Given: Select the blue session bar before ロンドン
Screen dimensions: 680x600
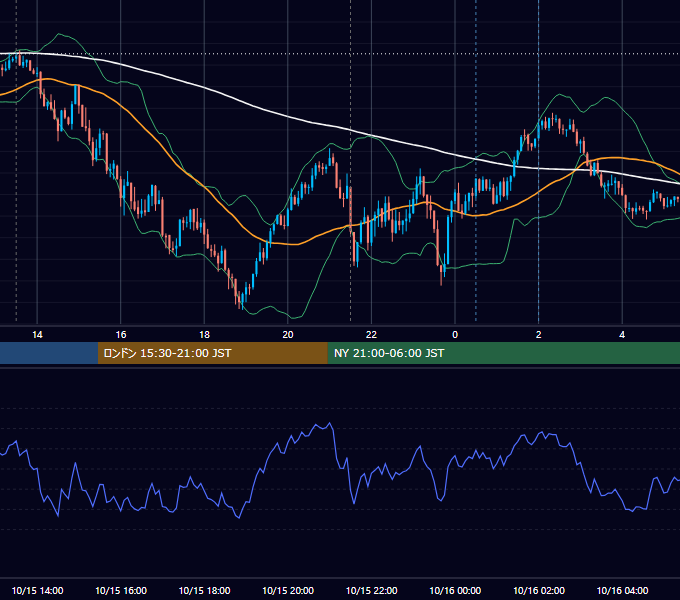Looking at the screenshot, I should tap(49, 353).
